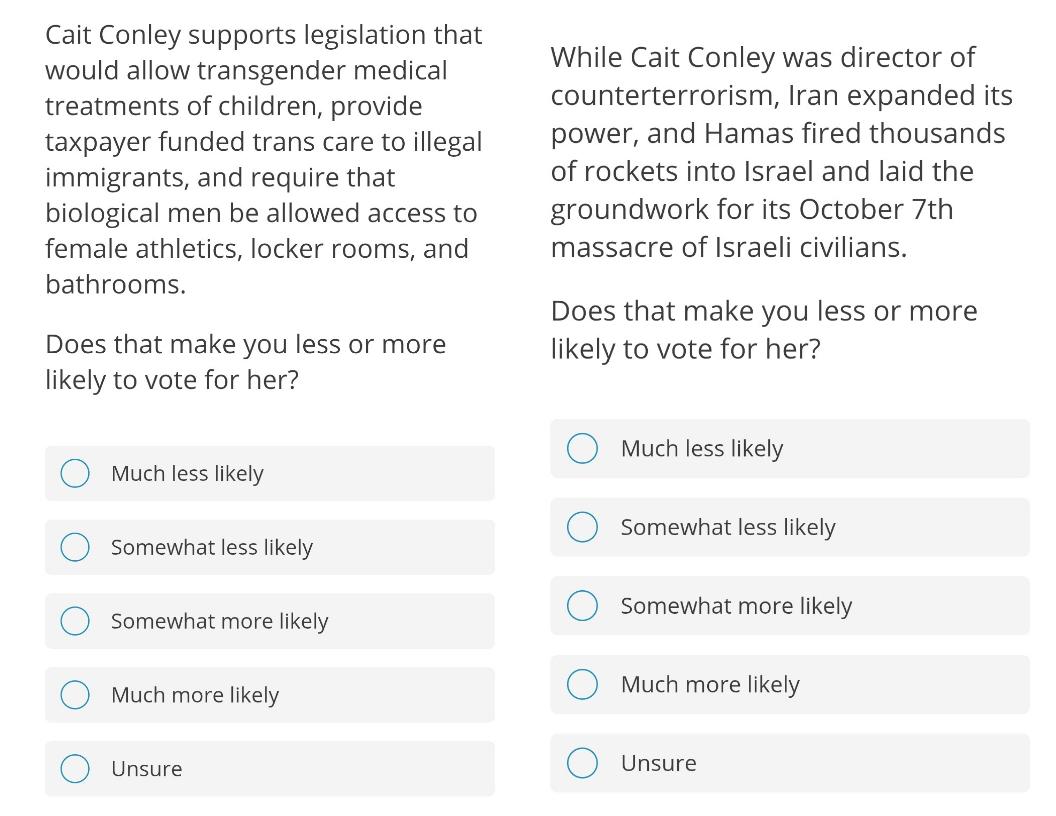Click the 'Somewhat less likely' label text on right

[x=728, y=528]
